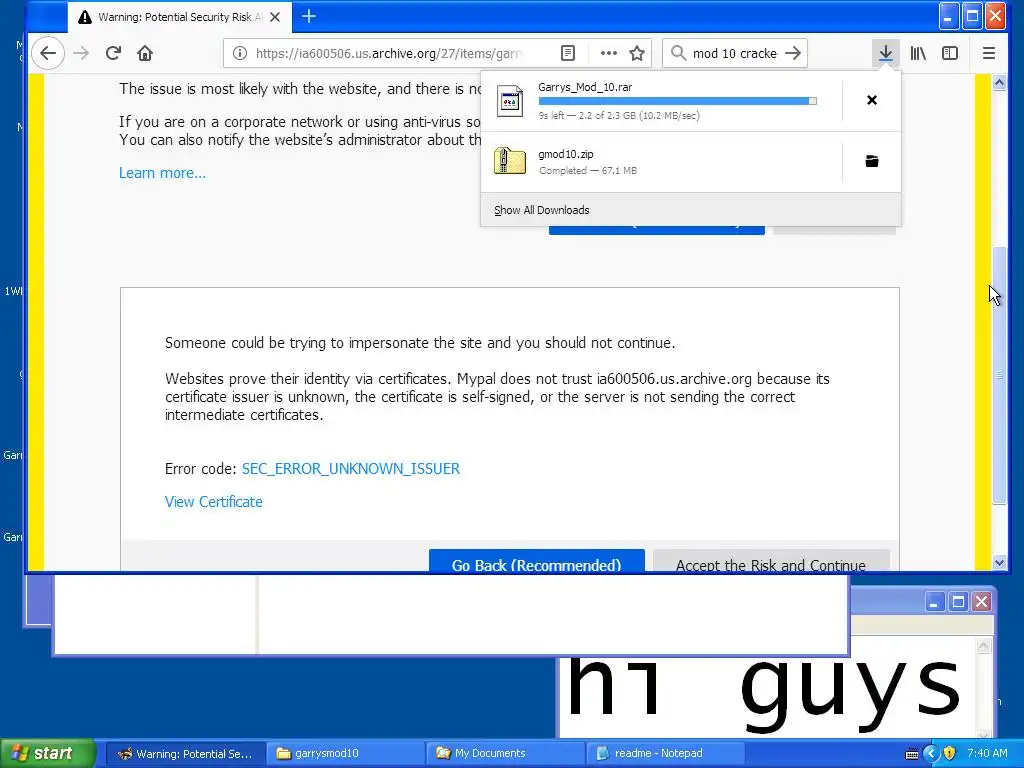This screenshot has width=1024, height=768.
Task: Click the 7:40 AM system clock
Action: [x=987, y=753]
